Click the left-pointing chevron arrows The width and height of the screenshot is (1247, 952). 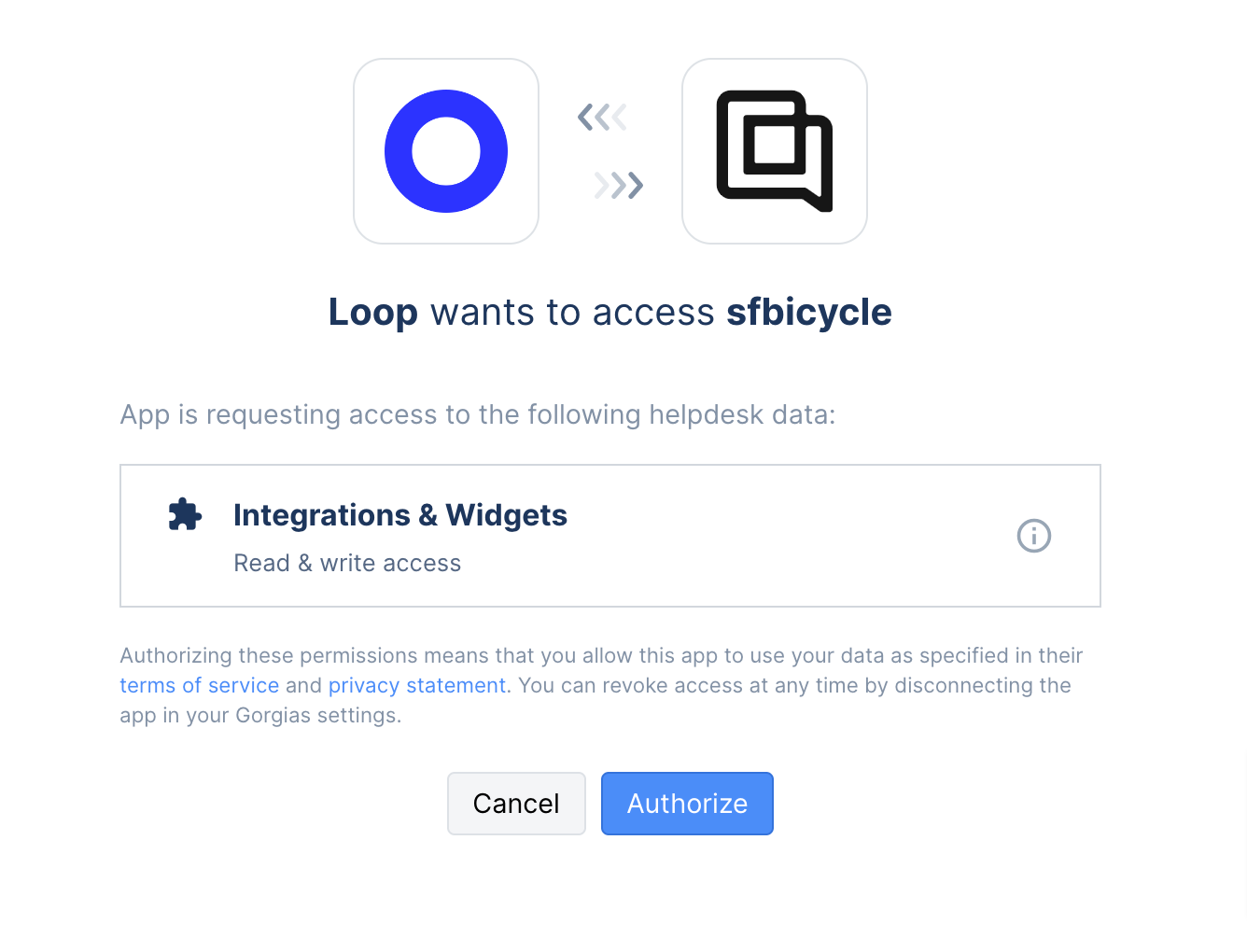point(601,116)
